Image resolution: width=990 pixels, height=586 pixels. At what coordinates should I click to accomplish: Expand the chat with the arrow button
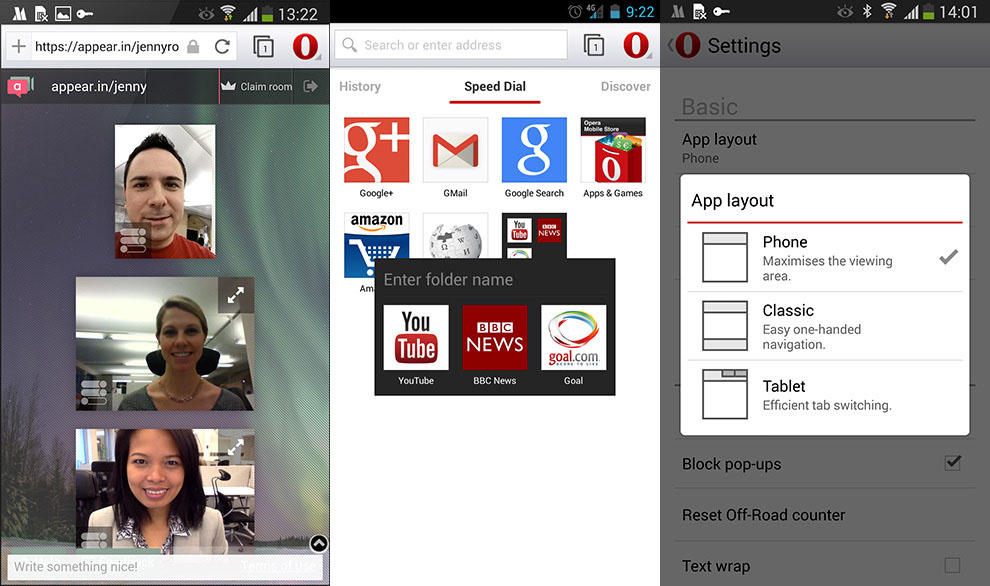[319, 544]
